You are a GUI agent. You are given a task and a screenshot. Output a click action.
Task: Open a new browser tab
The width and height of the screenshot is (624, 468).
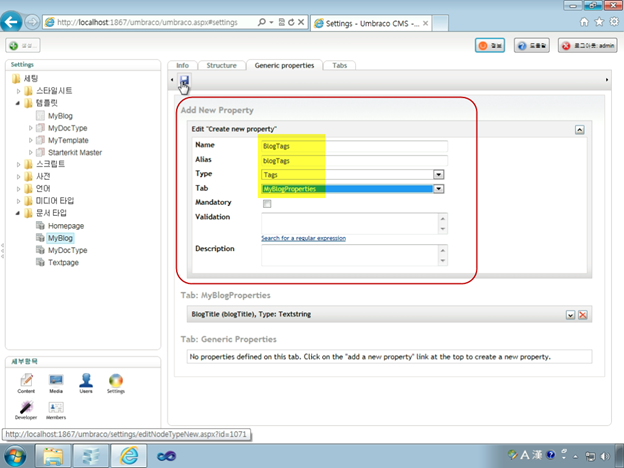click(x=440, y=23)
